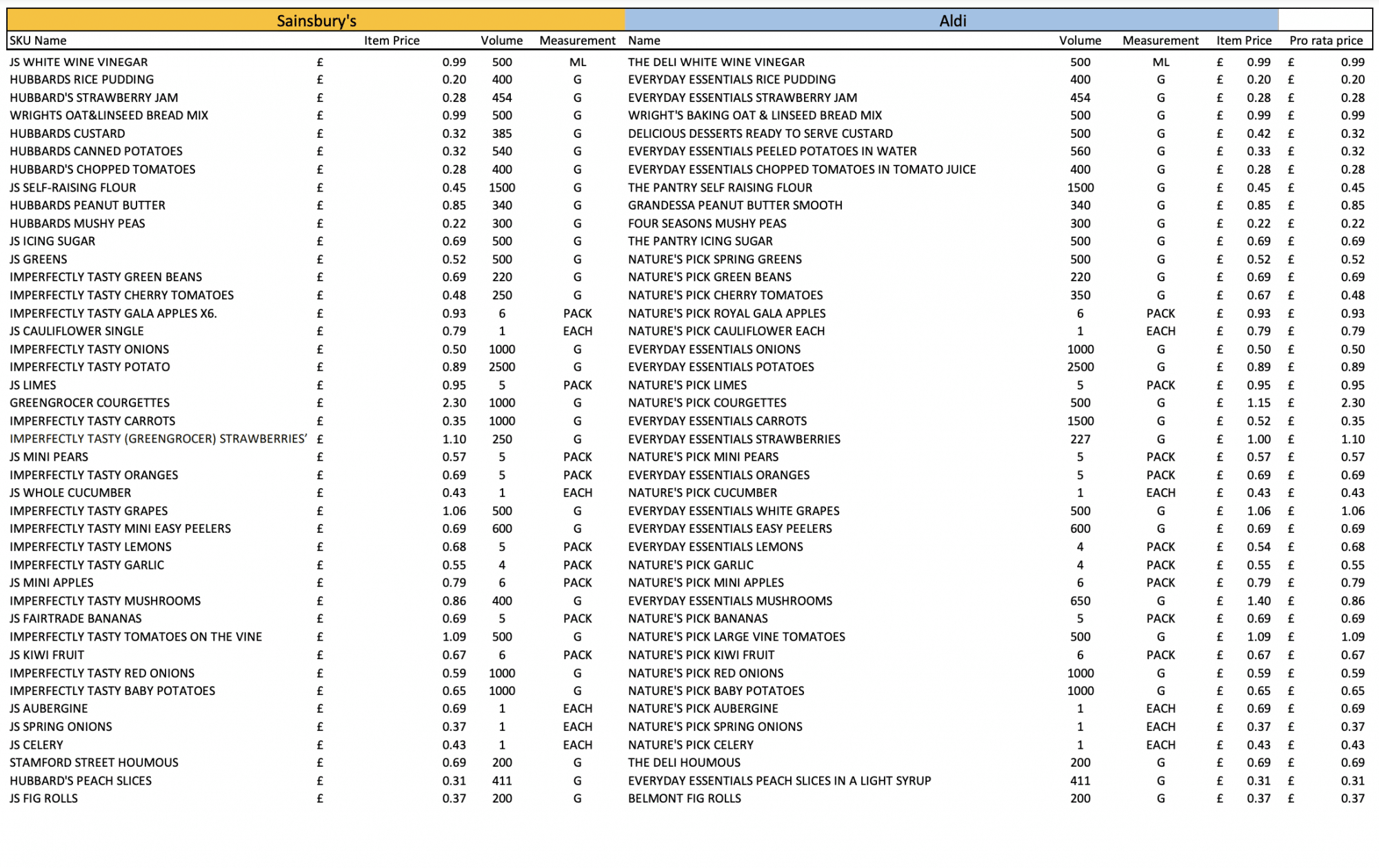Viewport: 1379px width, 868px height.
Task: Select STAMFORD STREET HOUMOUS cell
Action: tap(94, 763)
